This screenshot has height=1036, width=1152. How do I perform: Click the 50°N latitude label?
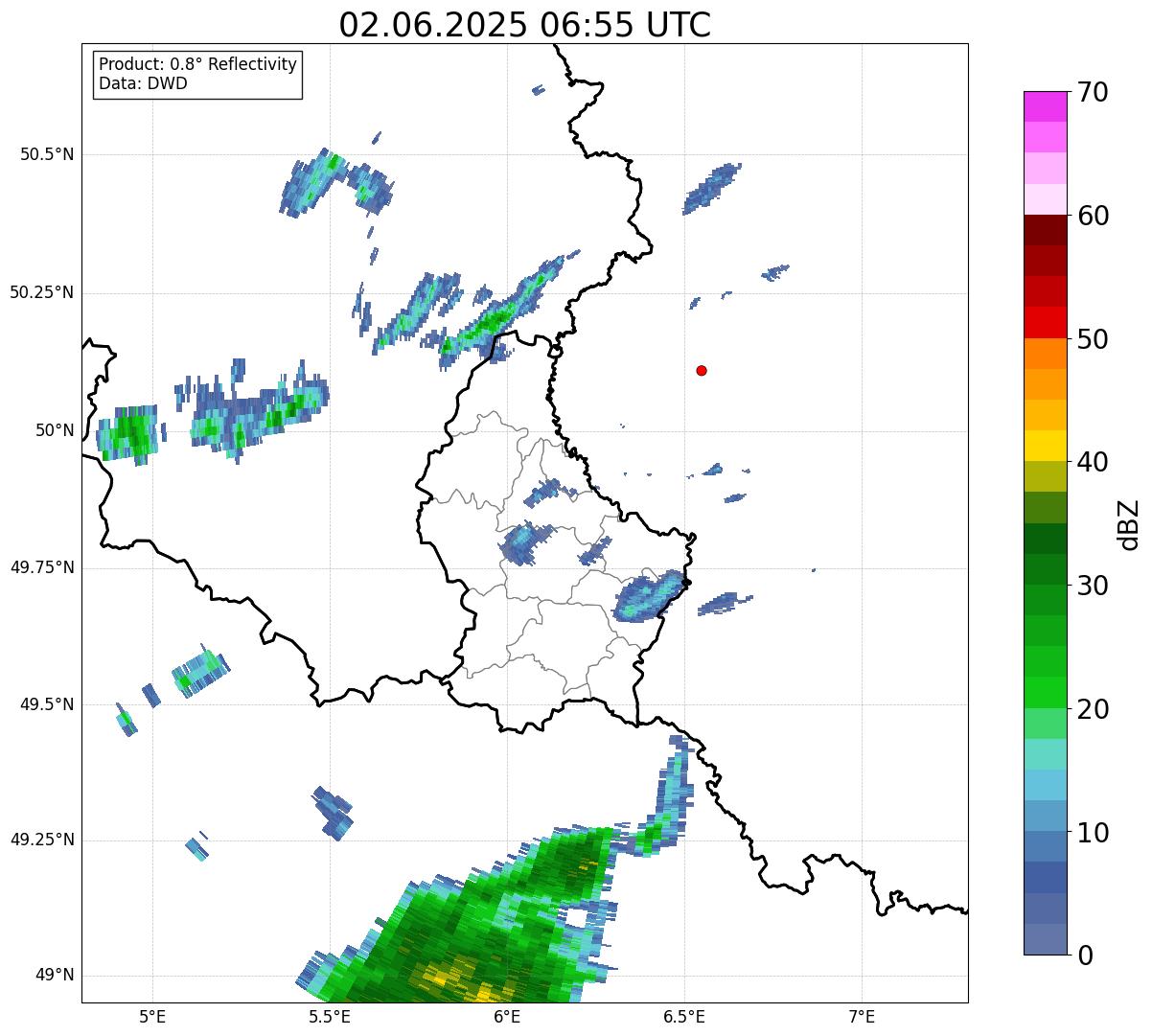click(56, 430)
